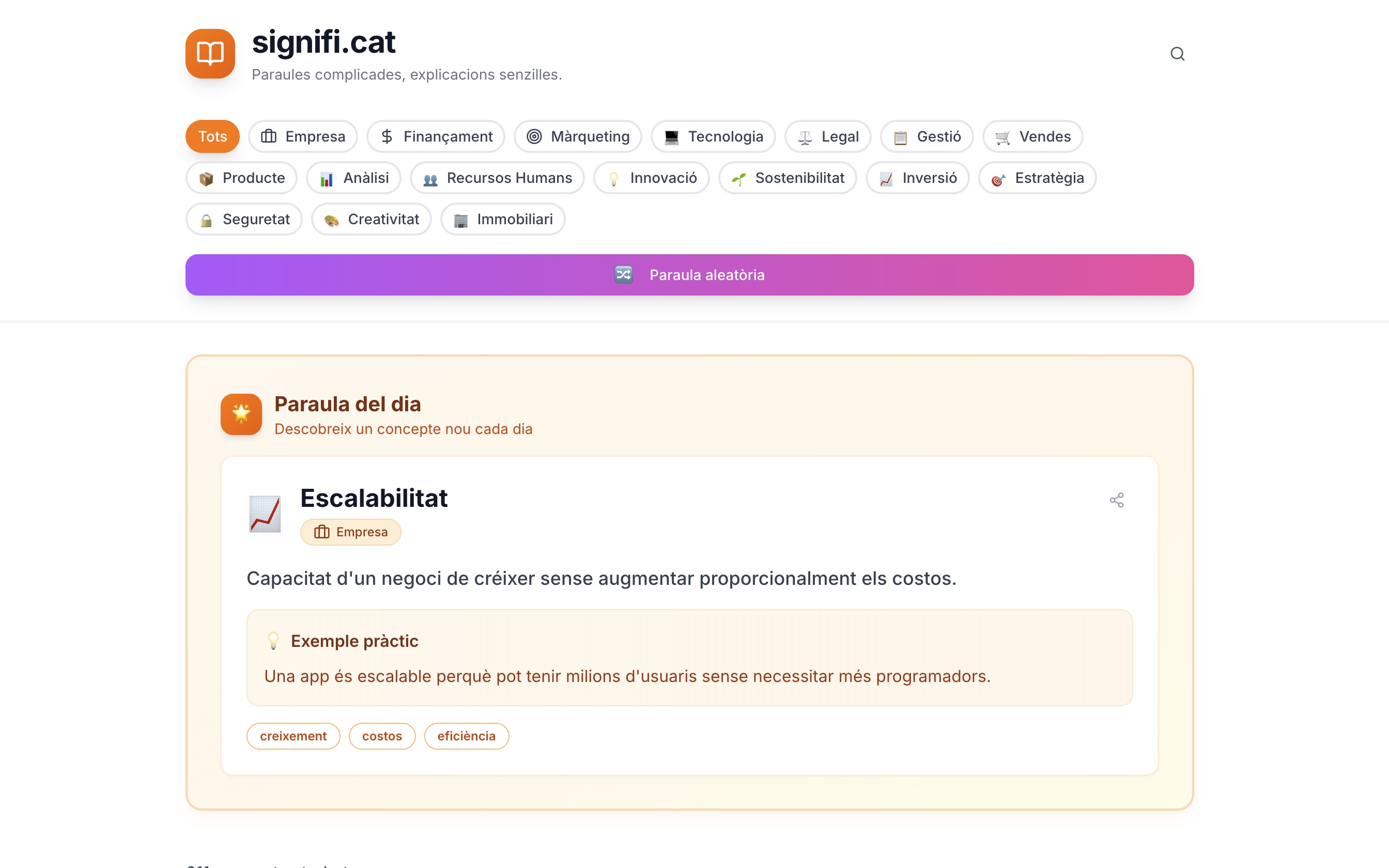The width and height of the screenshot is (1389, 868).
Task: Click the Seguretat filter with the lock icon
Action: [243, 219]
